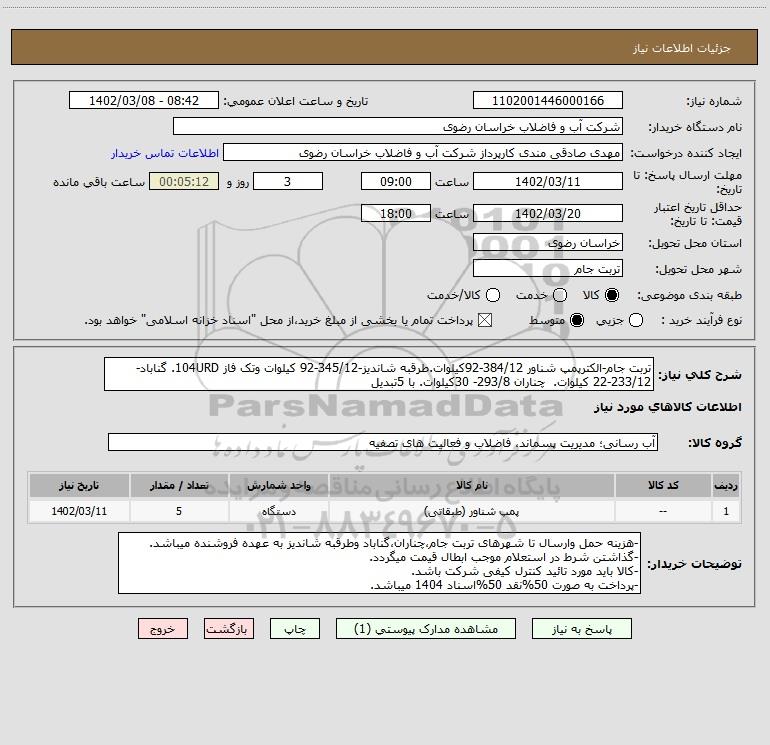Click the کد کالا column header
The width and height of the screenshot is (770, 745).
(663, 485)
